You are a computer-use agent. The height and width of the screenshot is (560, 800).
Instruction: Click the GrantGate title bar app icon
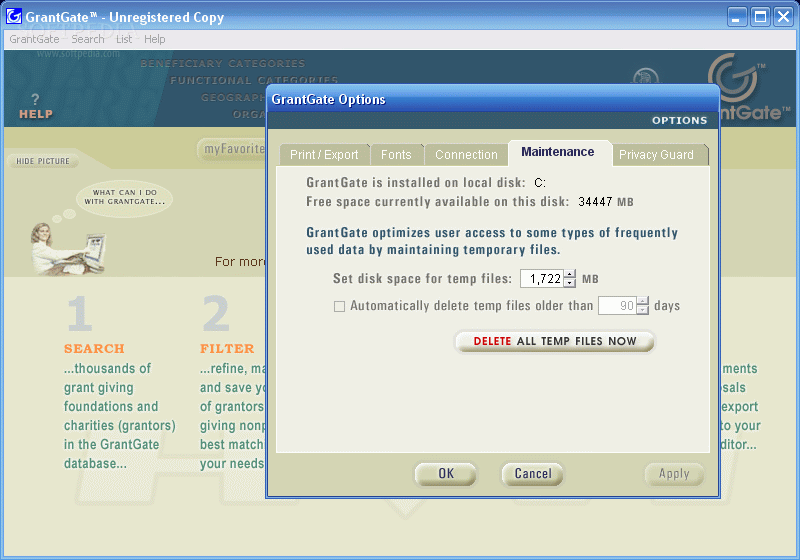[x=14, y=16]
